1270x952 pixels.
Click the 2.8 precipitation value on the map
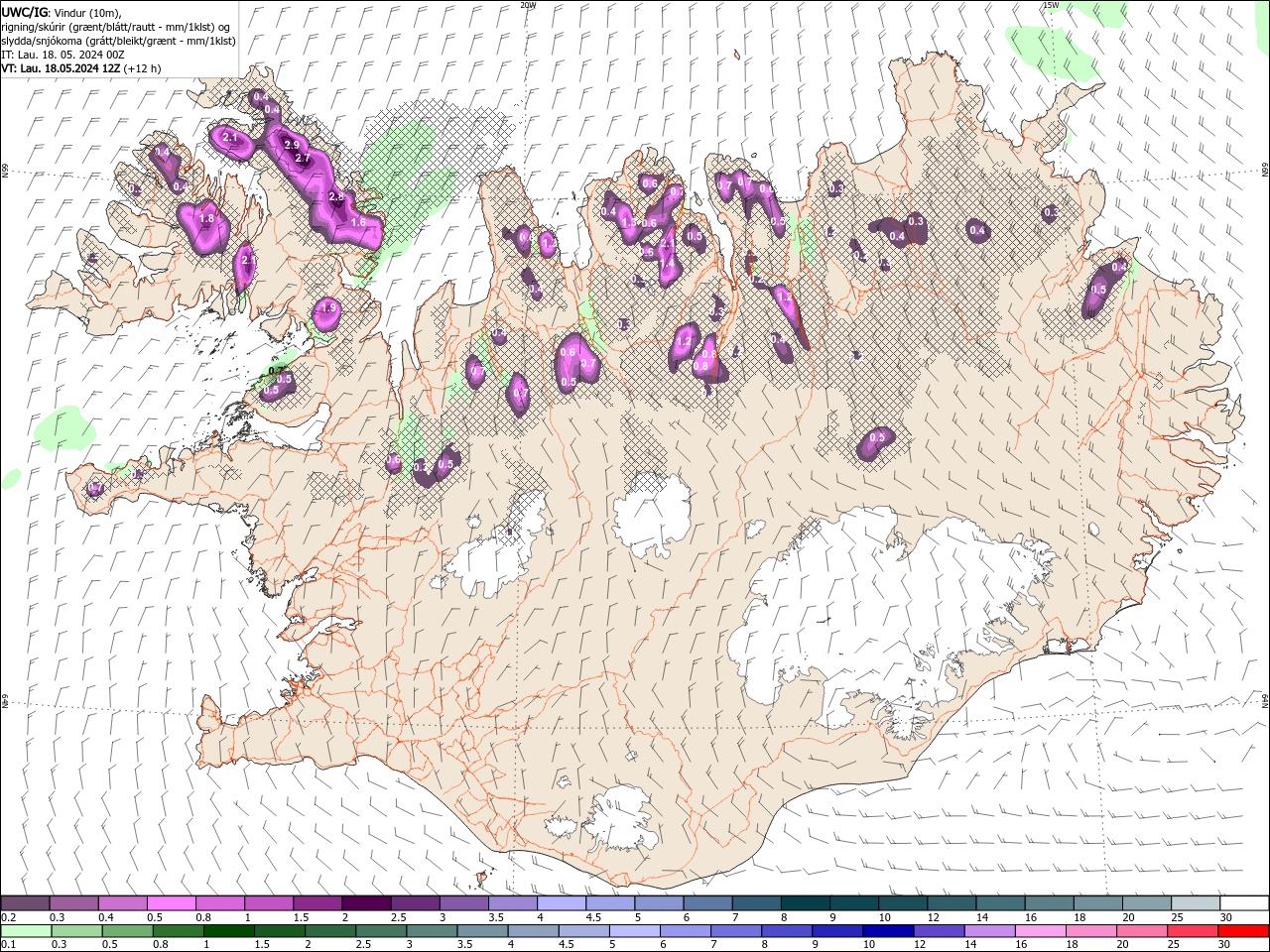click(336, 196)
